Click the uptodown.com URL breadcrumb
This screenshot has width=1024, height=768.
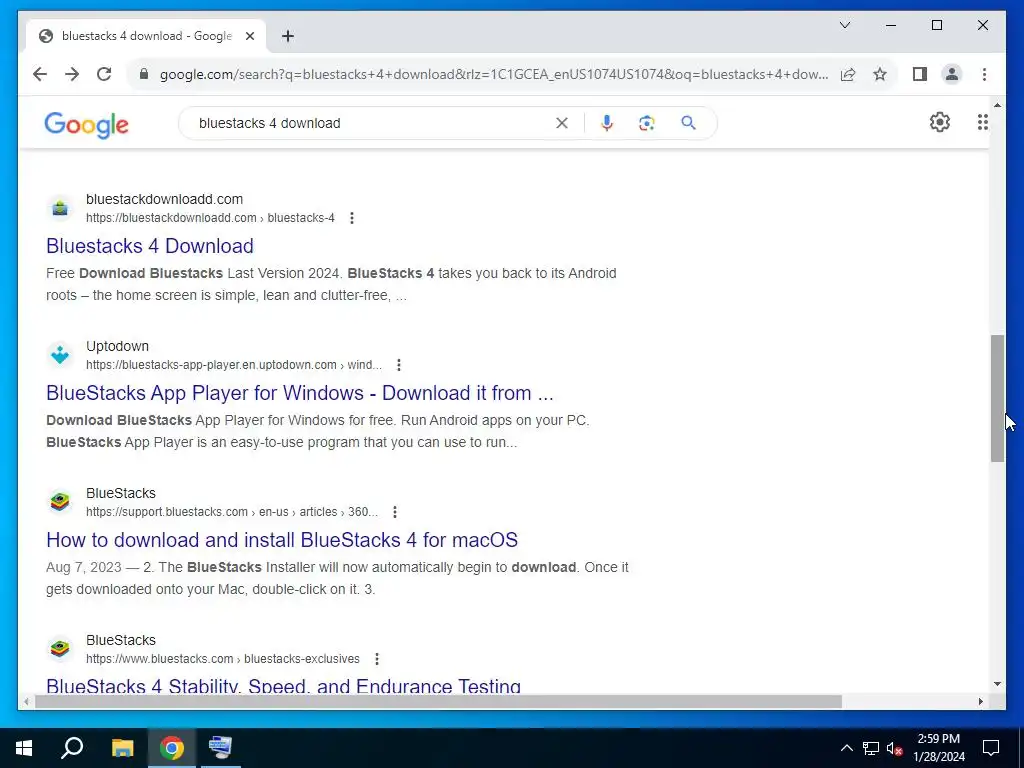click(x=234, y=365)
